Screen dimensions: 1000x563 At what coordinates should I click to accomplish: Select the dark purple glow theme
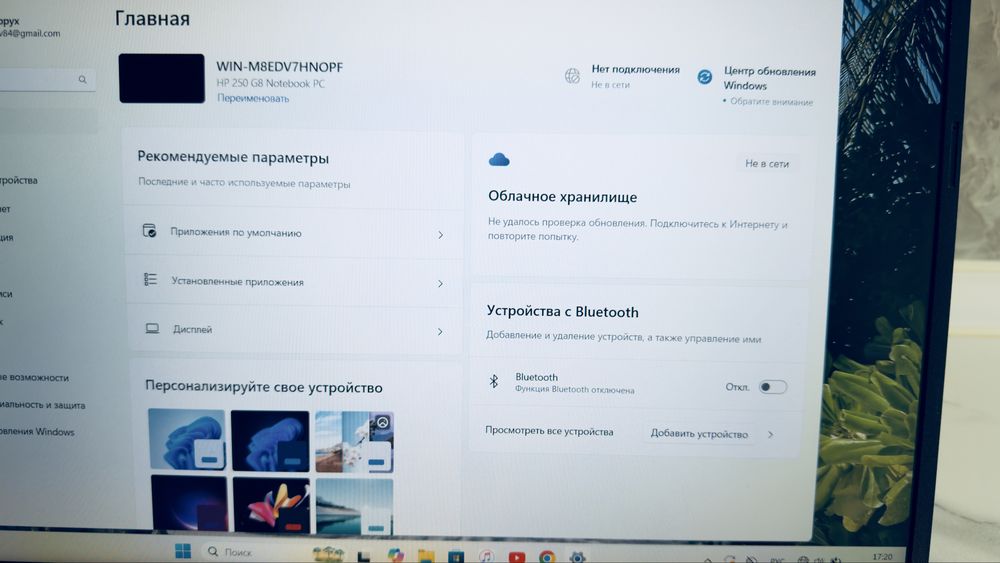click(x=189, y=503)
